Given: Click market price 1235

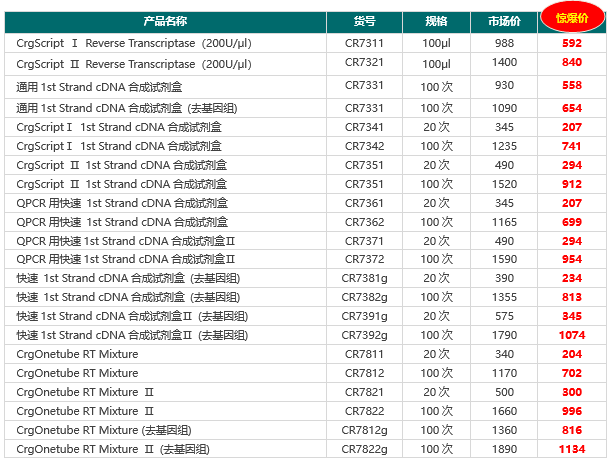Looking at the screenshot, I should [x=504, y=147].
